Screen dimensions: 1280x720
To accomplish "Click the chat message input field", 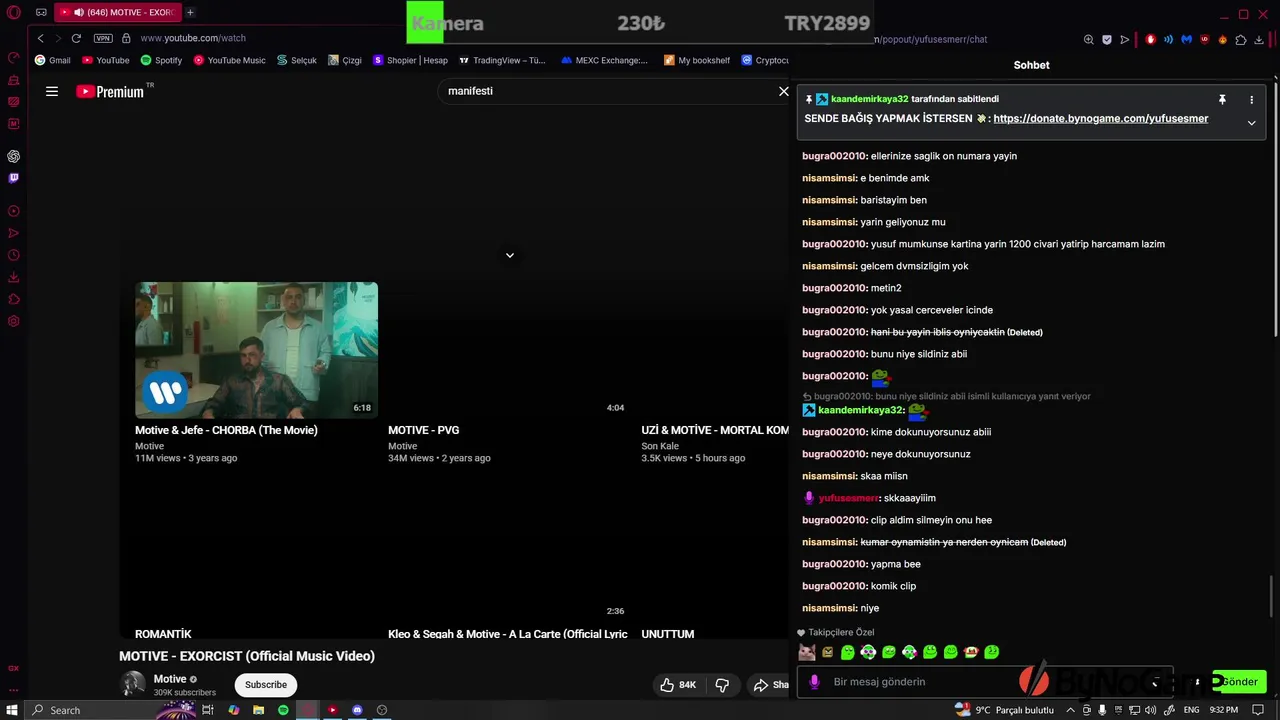I will pyautogui.click(x=985, y=682).
